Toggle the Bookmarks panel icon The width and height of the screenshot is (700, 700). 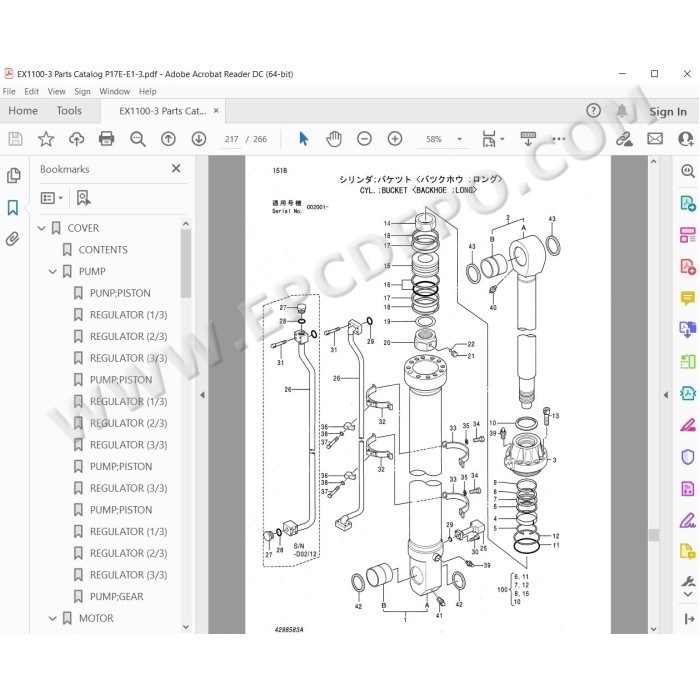point(13,208)
